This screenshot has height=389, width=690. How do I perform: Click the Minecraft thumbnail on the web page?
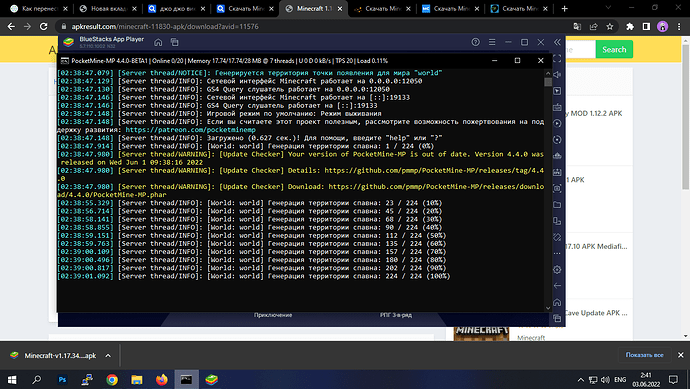(481, 333)
